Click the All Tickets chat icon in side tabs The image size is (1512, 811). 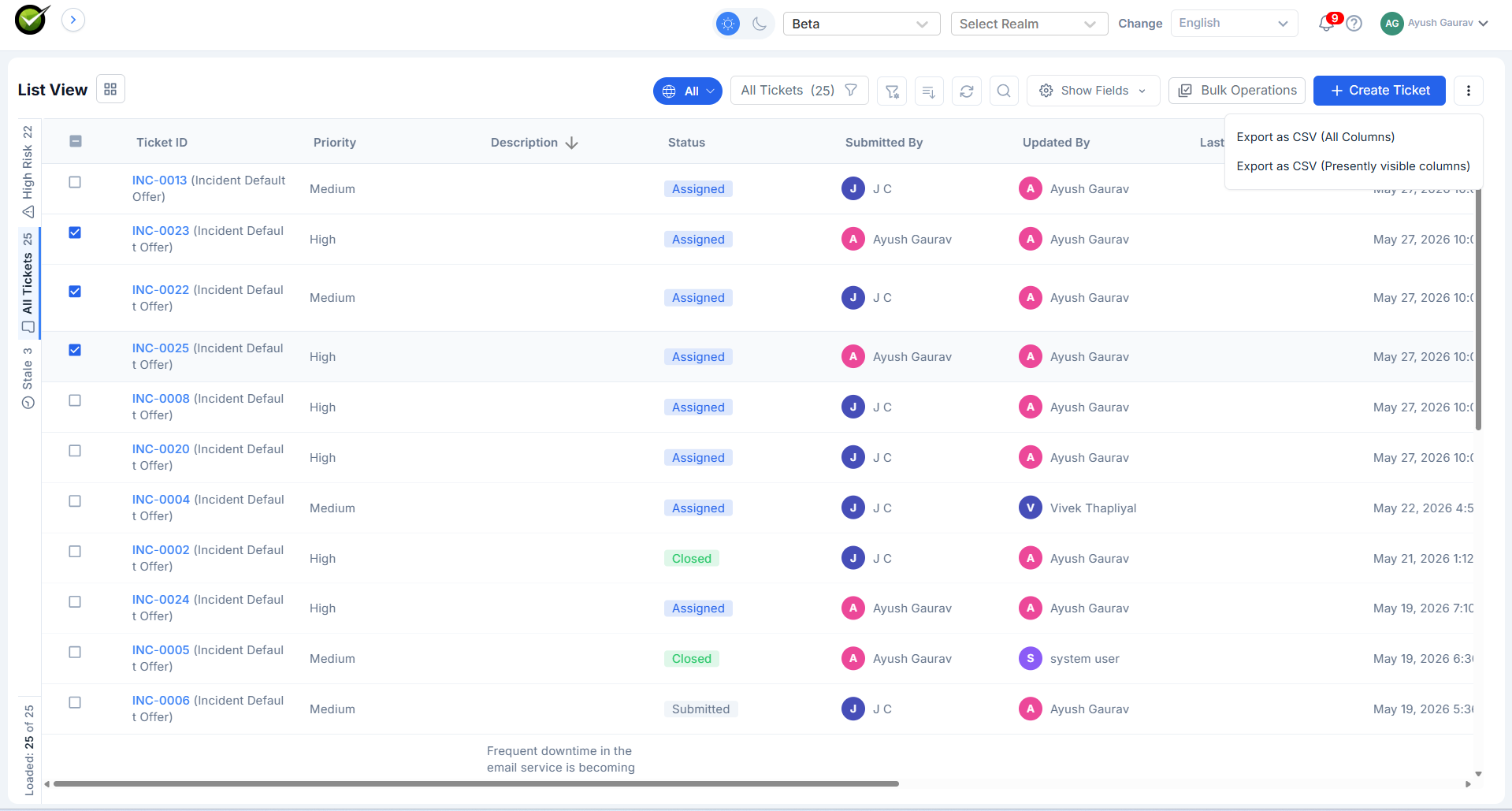point(28,327)
